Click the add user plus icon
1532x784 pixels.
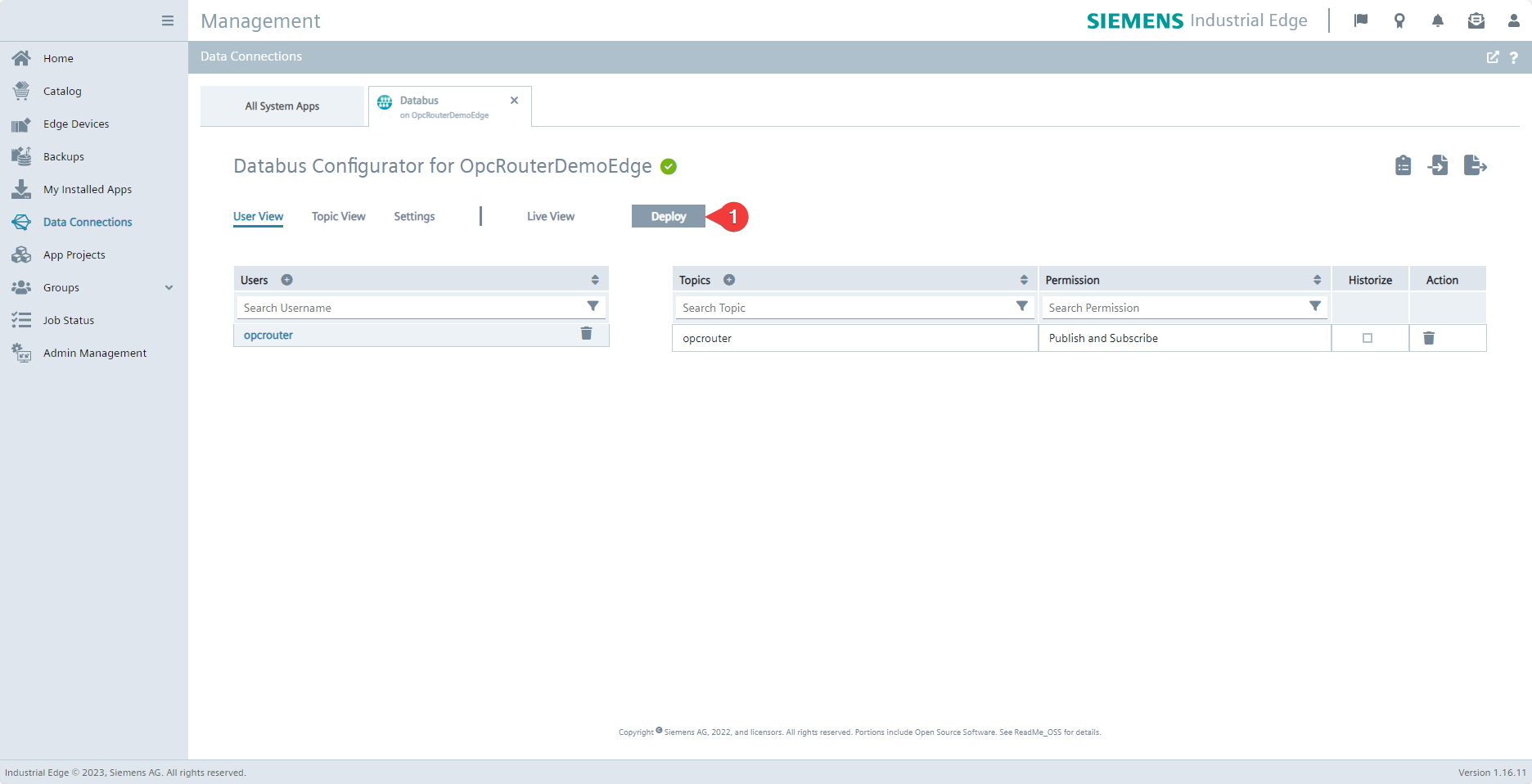pos(286,280)
